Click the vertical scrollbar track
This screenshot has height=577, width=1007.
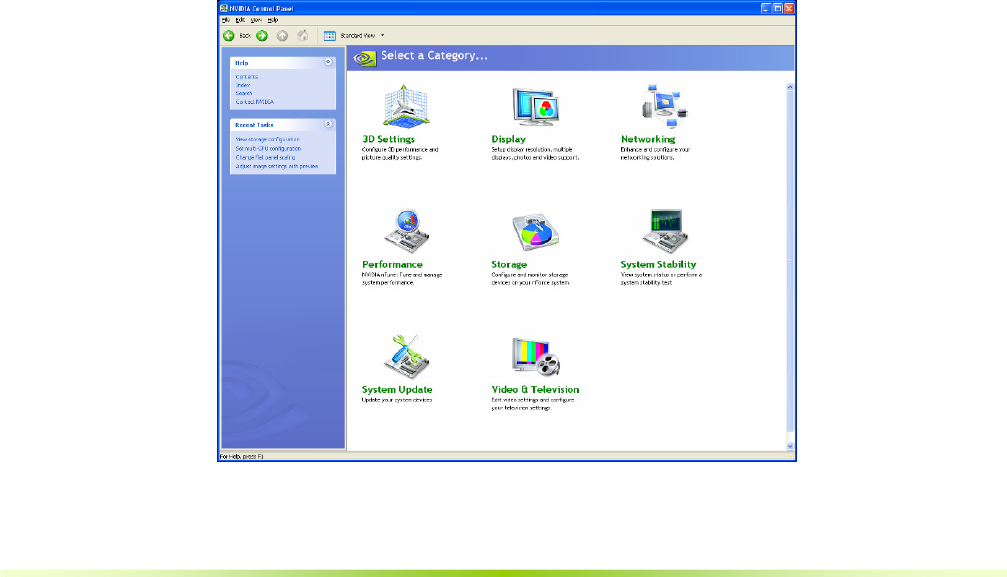point(790,267)
